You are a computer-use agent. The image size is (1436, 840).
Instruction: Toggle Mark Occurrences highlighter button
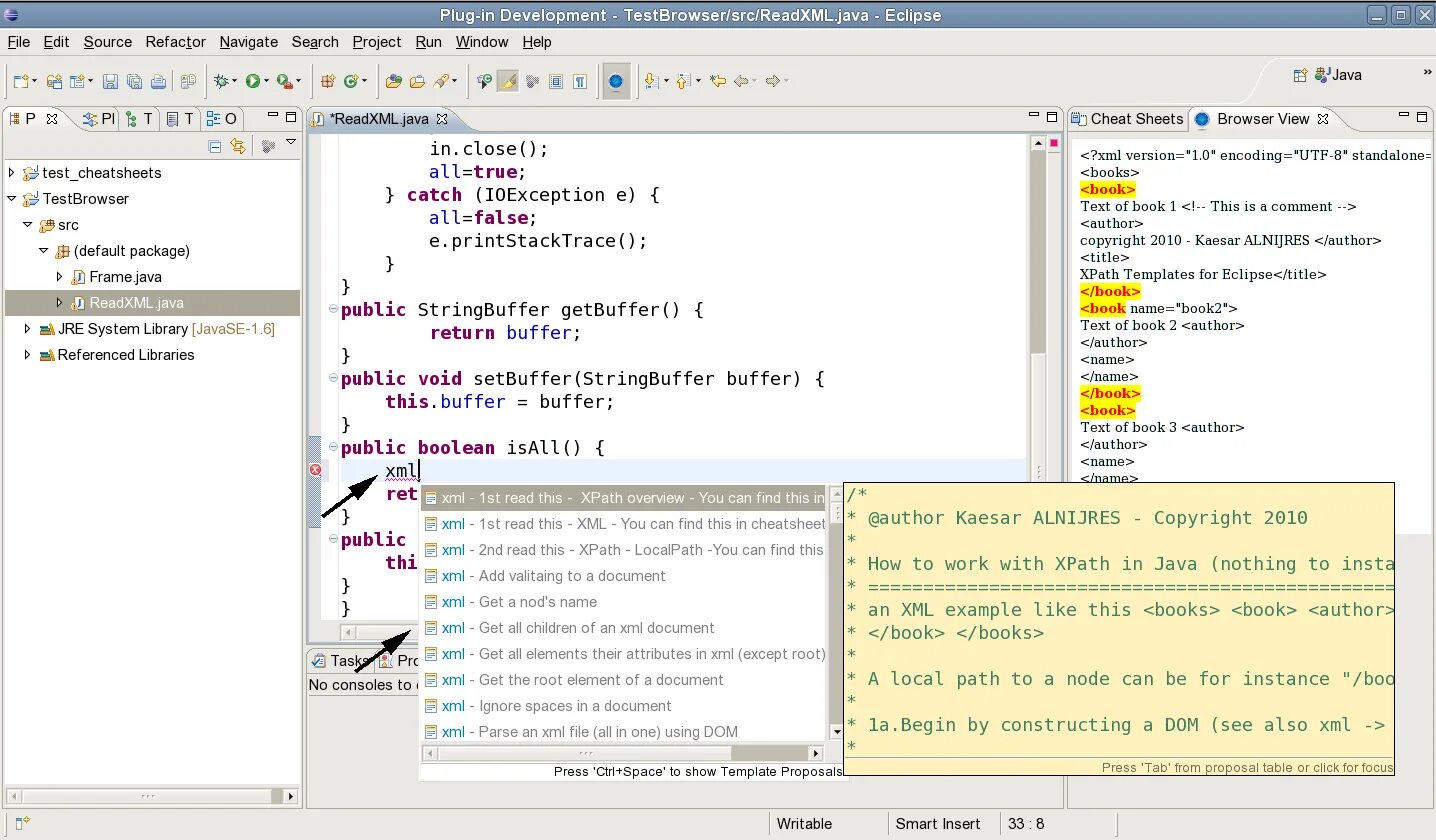point(508,82)
